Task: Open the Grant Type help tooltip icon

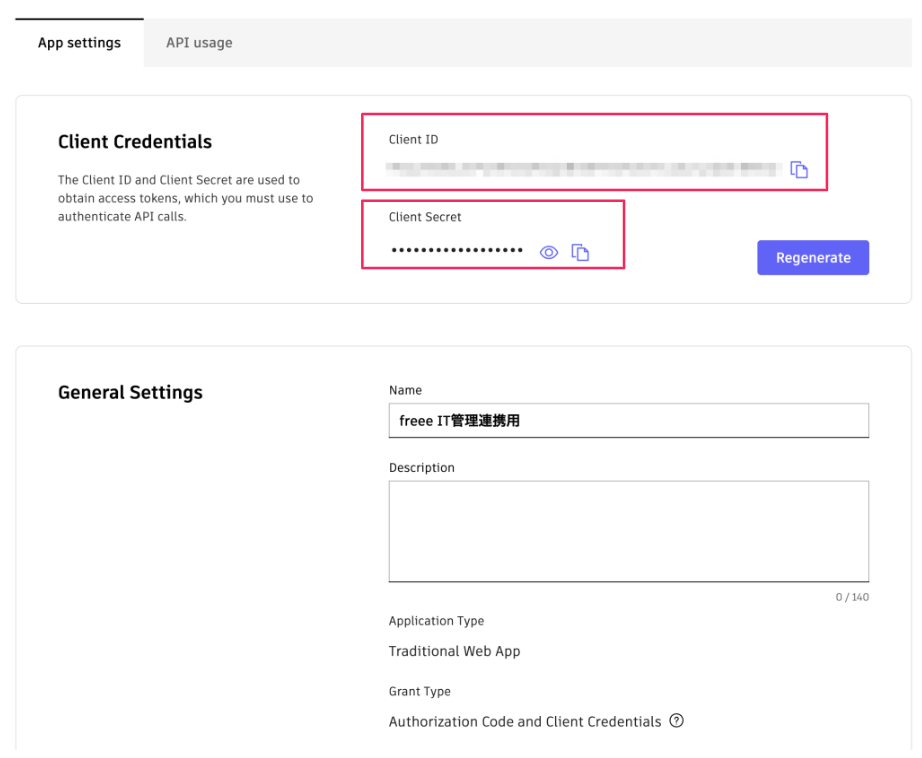Action: tap(676, 721)
